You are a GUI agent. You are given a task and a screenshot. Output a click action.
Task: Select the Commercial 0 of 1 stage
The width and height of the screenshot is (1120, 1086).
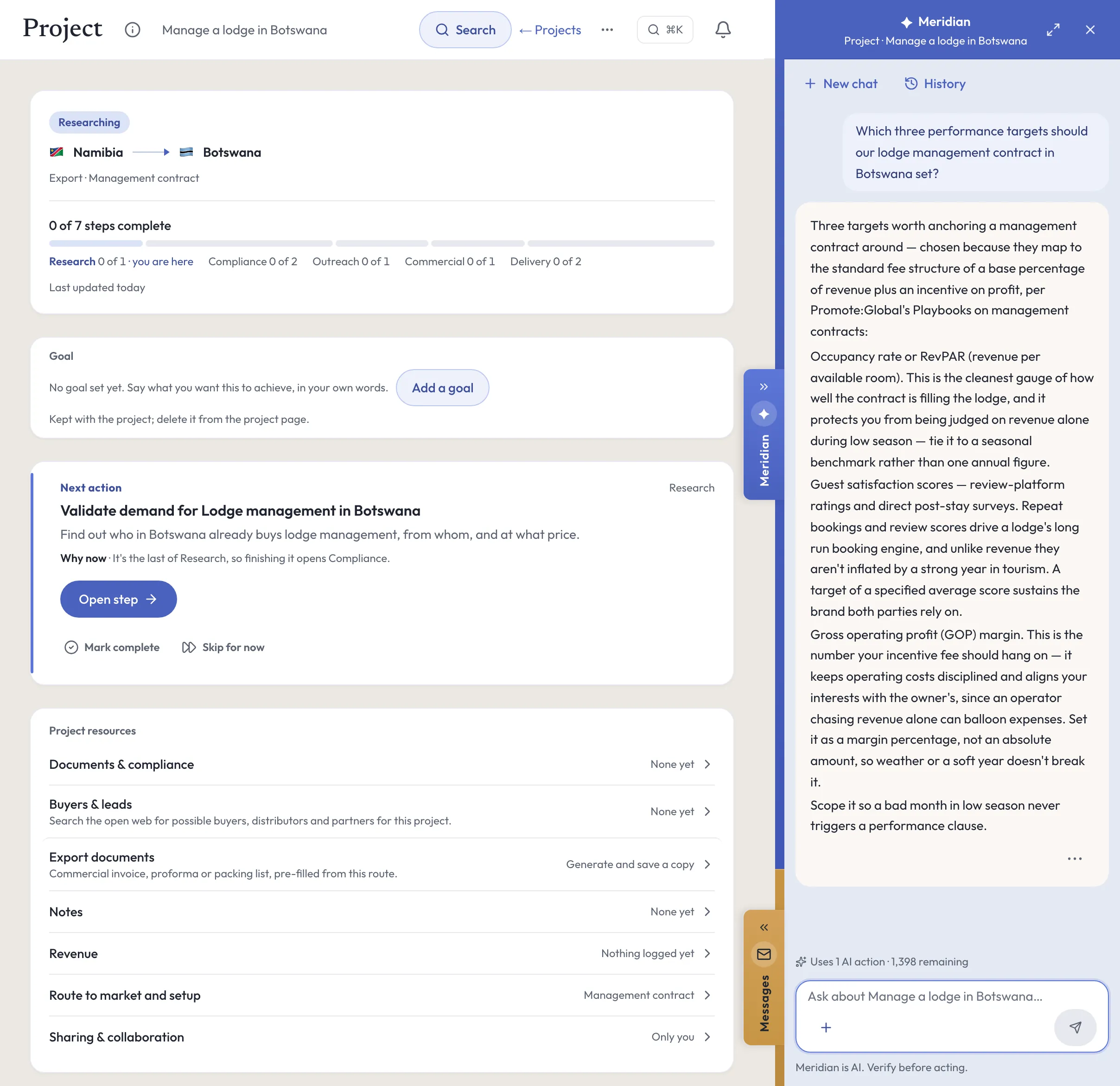pos(450,261)
